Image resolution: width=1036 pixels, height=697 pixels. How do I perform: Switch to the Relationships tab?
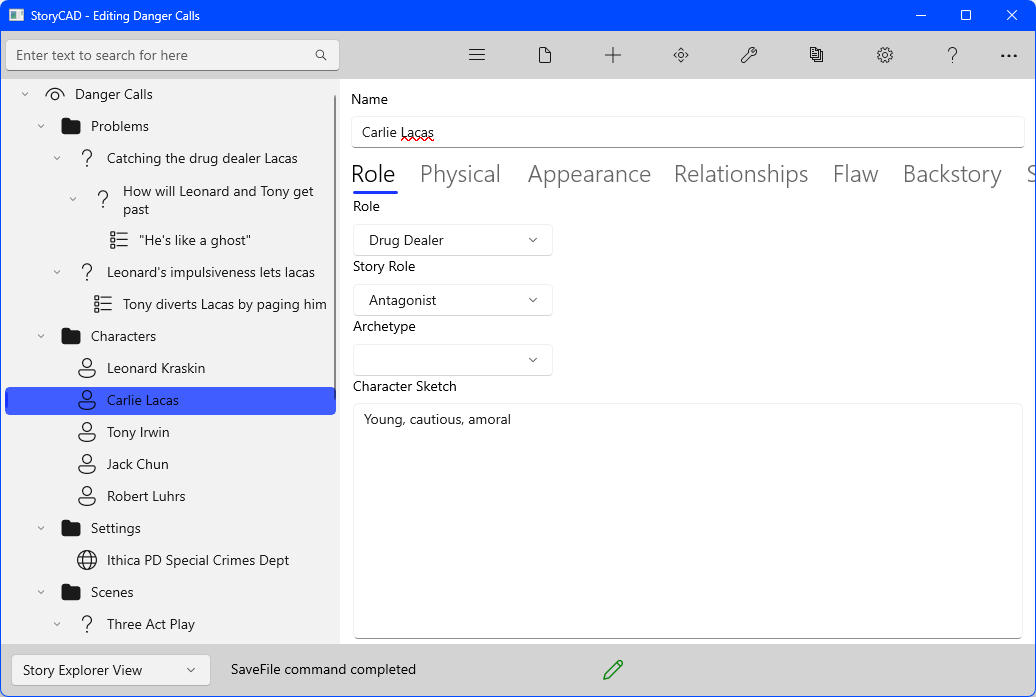(741, 174)
